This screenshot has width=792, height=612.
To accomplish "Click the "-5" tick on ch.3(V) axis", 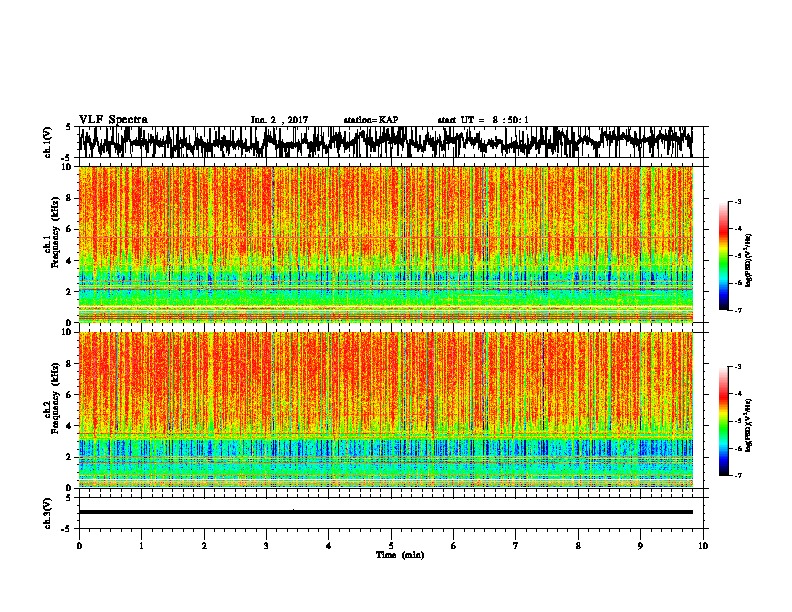I will [68, 529].
